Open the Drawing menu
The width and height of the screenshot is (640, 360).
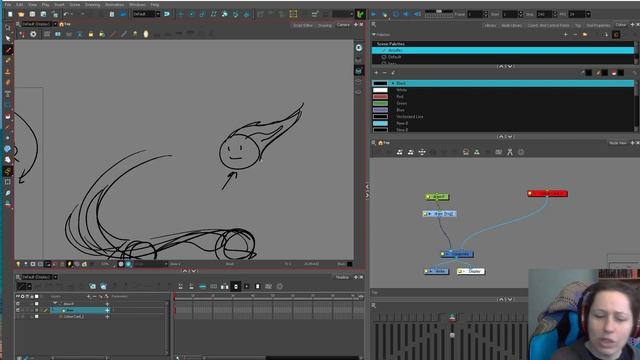click(93, 4)
